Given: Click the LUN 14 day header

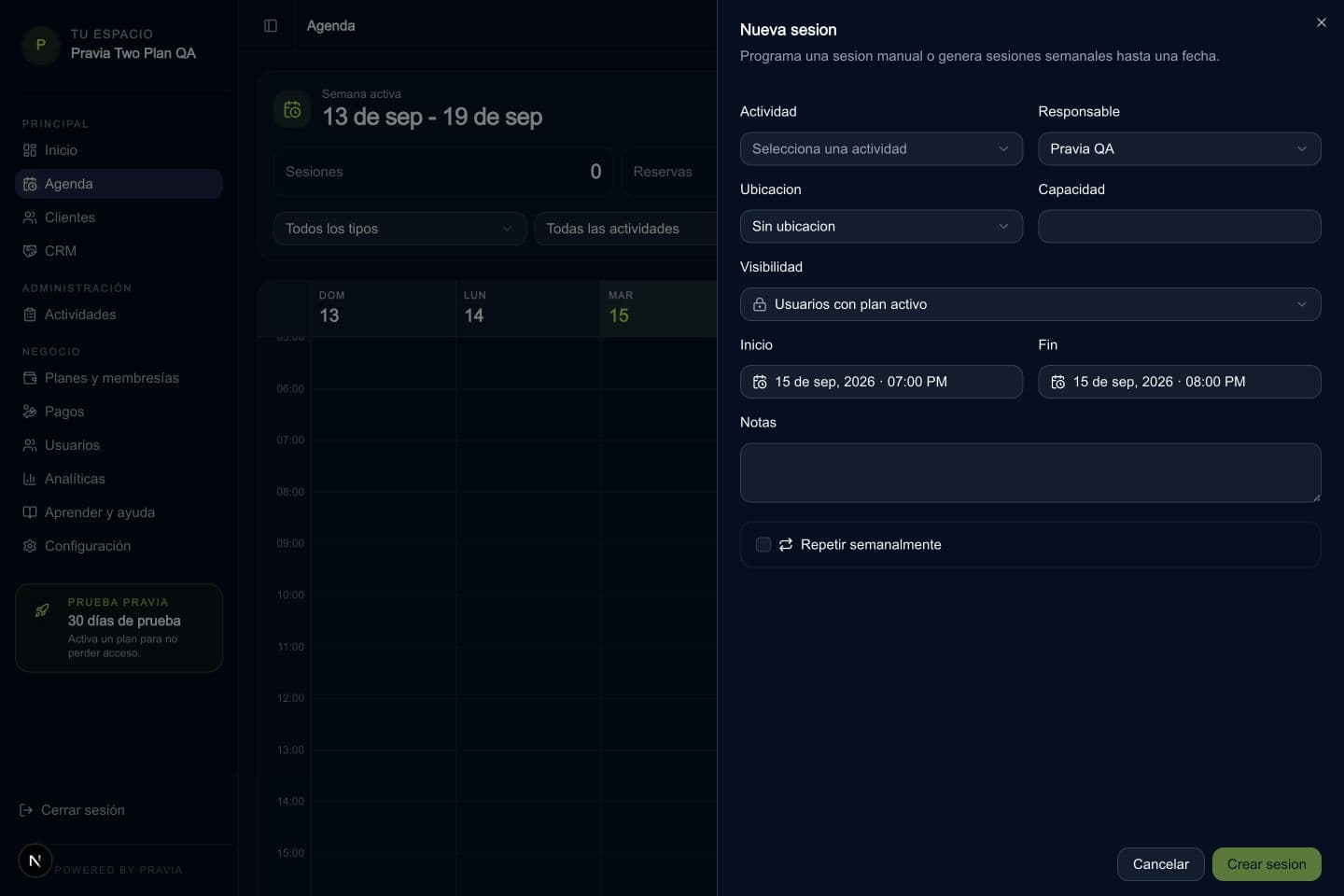Looking at the screenshot, I should click(x=528, y=308).
